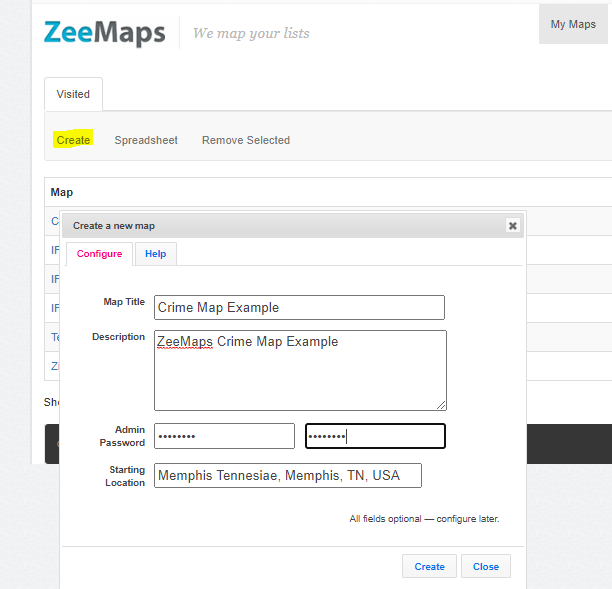Select the Configure tab
Screen dimensions: 612x589
click(x=99, y=254)
